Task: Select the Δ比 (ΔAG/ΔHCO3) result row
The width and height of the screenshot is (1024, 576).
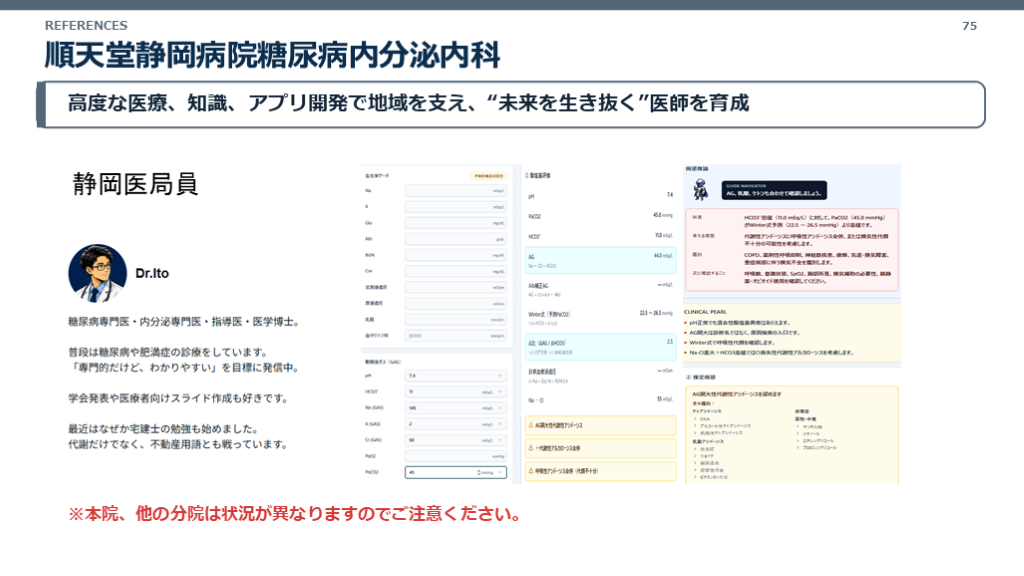Action: point(600,347)
